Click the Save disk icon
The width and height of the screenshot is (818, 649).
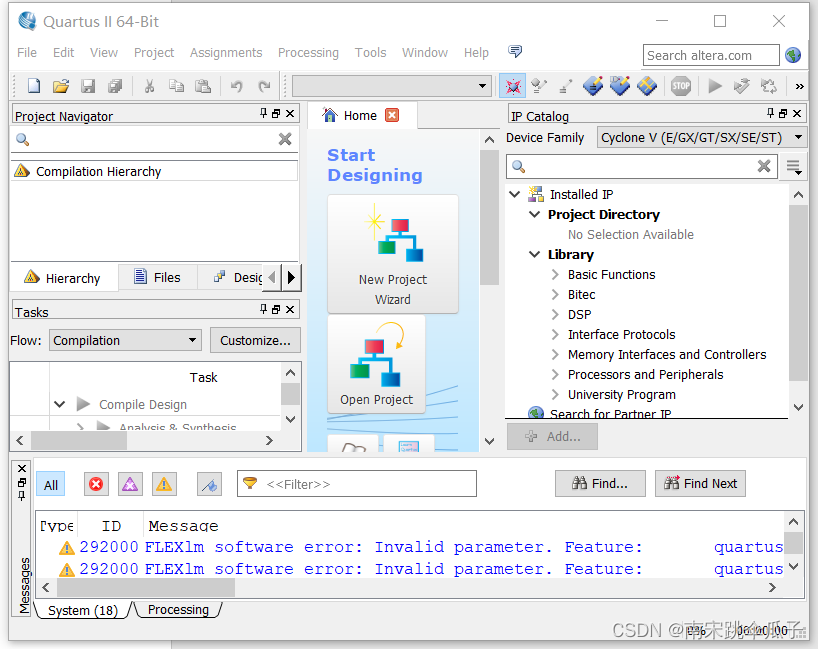[88, 86]
